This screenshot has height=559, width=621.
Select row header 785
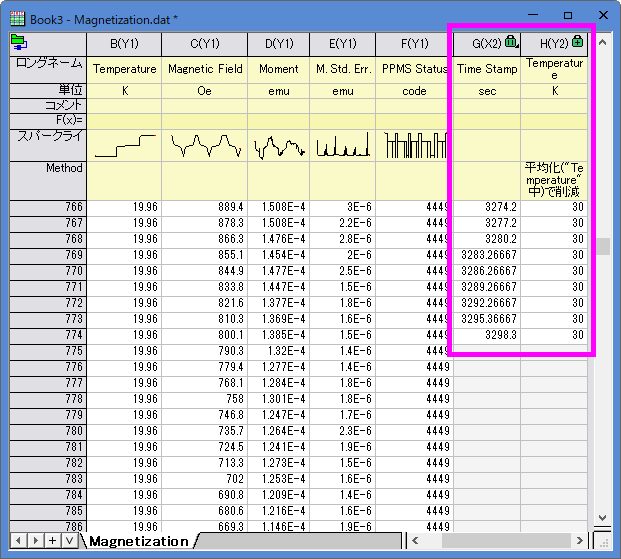(48, 511)
